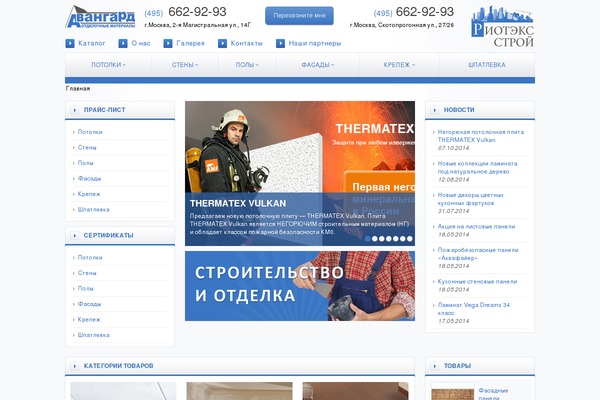Screen dimensions: 600x400
Task: Open Полы in the Прайс-лист panel
Action: click(85, 163)
